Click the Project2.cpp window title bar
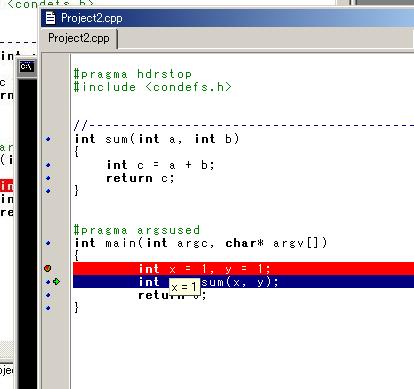 coord(227,18)
